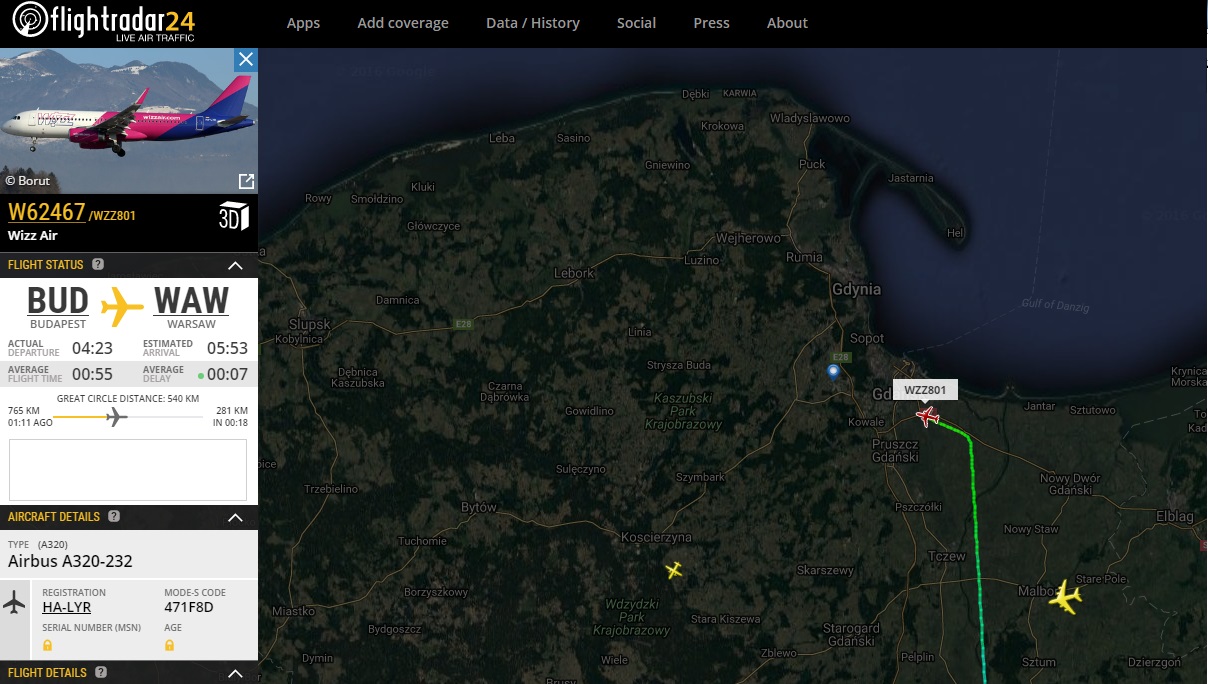Click the aircraft silhouette icon beside registration
Viewport: 1208px width, 684px height.
pos(15,603)
